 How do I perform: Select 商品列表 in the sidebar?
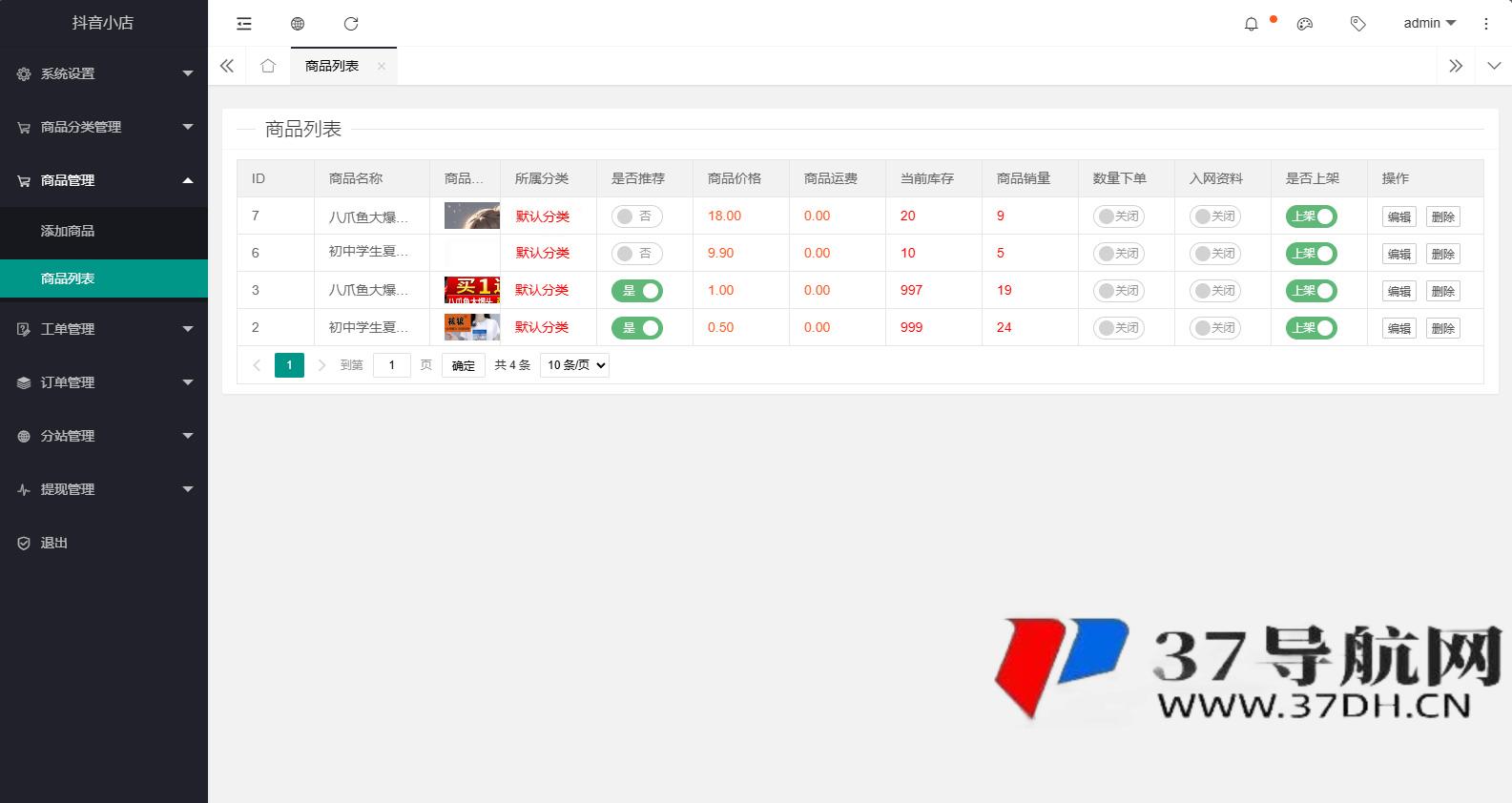point(104,278)
